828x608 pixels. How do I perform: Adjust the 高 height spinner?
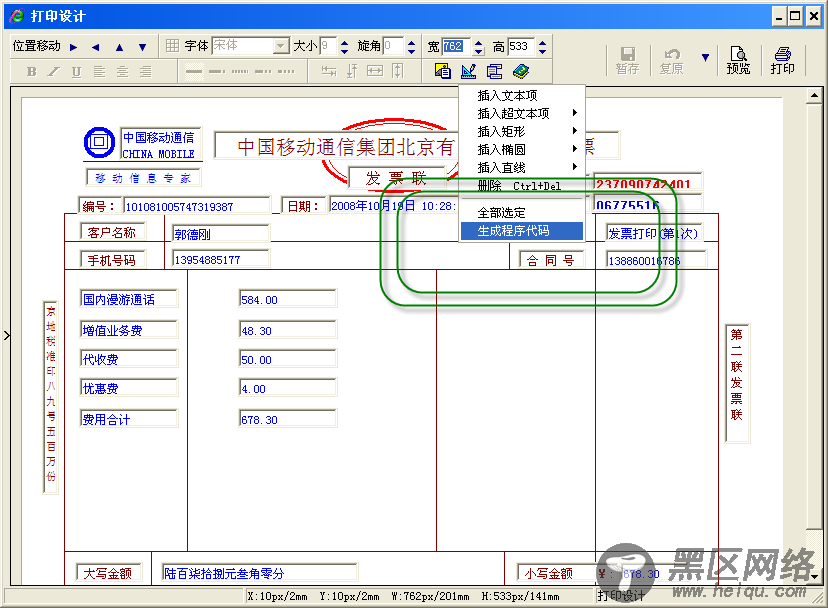[x=542, y=46]
